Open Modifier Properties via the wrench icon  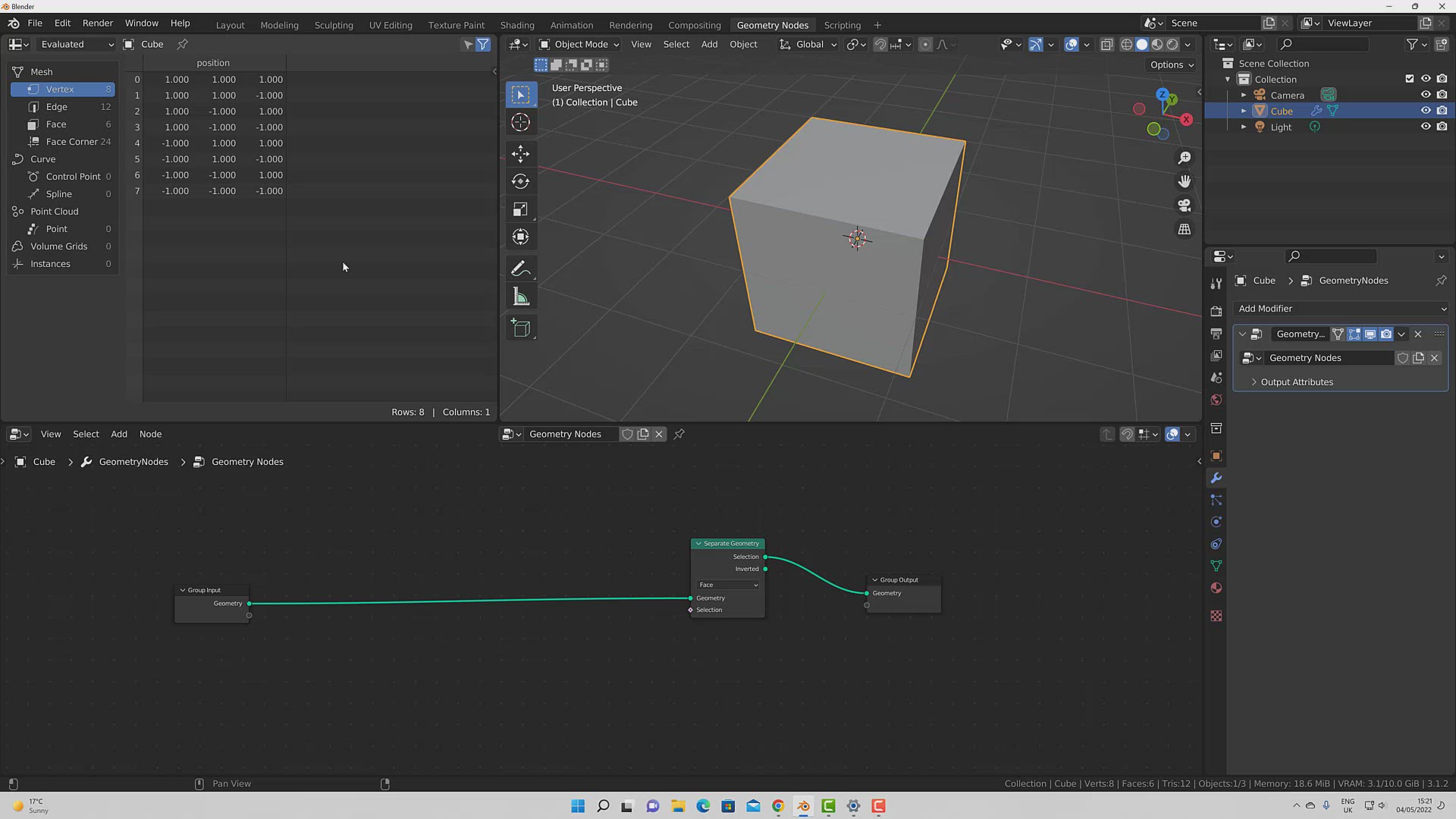(1216, 479)
